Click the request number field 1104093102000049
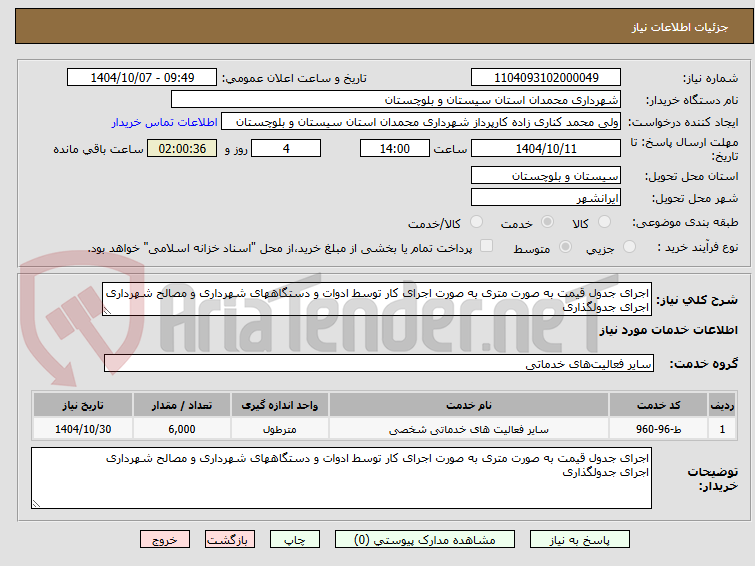The width and height of the screenshot is (755, 566). pos(546,78)
